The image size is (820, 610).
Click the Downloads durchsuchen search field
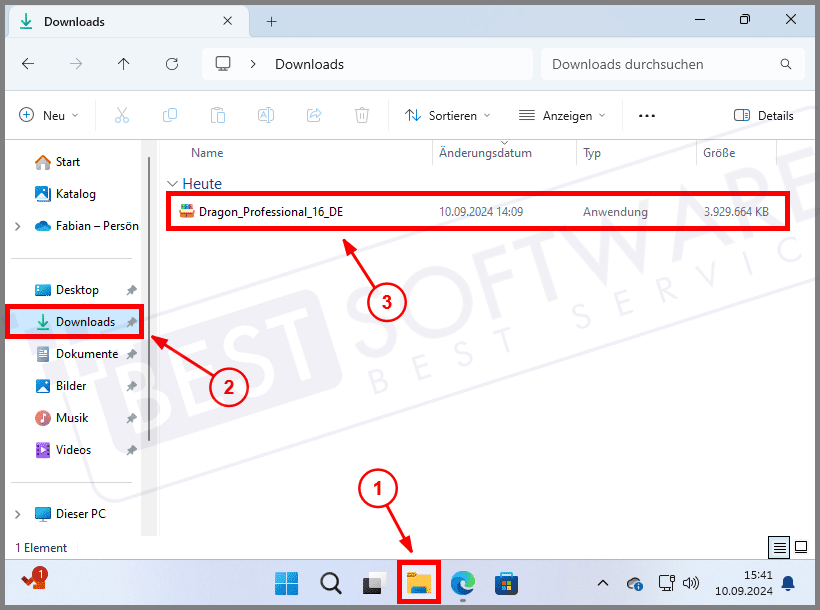[x=670, y=64]
